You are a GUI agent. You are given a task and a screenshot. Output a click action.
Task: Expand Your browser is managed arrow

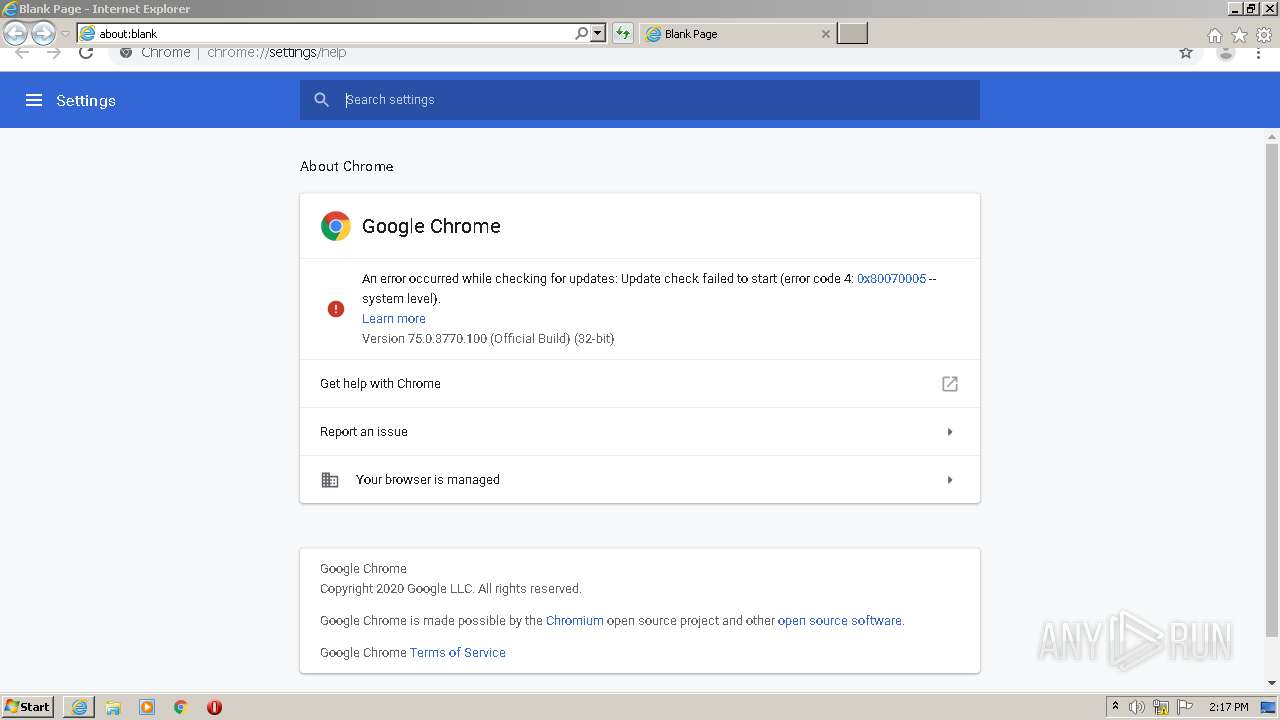pyautogui.click(x=950, y=480)
